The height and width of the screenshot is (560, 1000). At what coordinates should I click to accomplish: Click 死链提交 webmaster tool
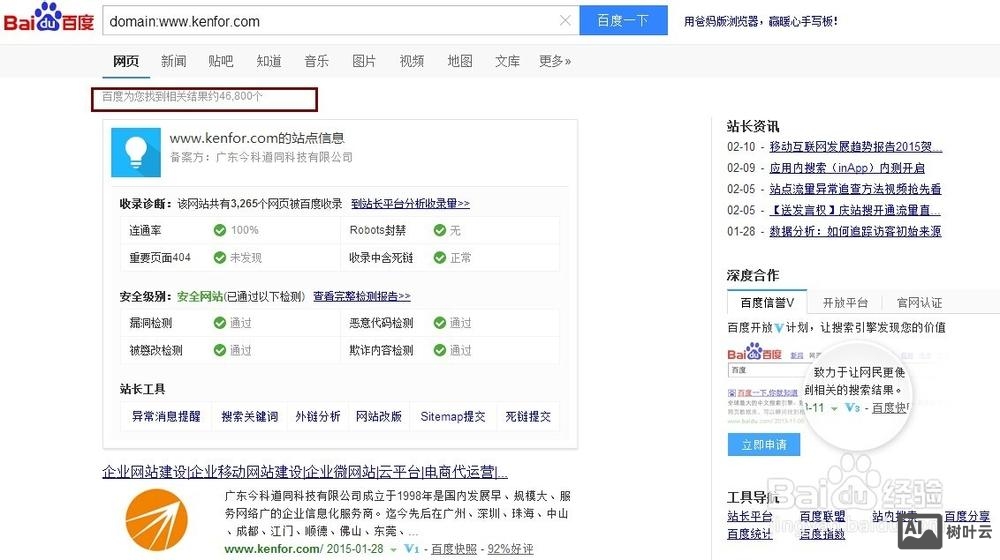pos(528,416)
